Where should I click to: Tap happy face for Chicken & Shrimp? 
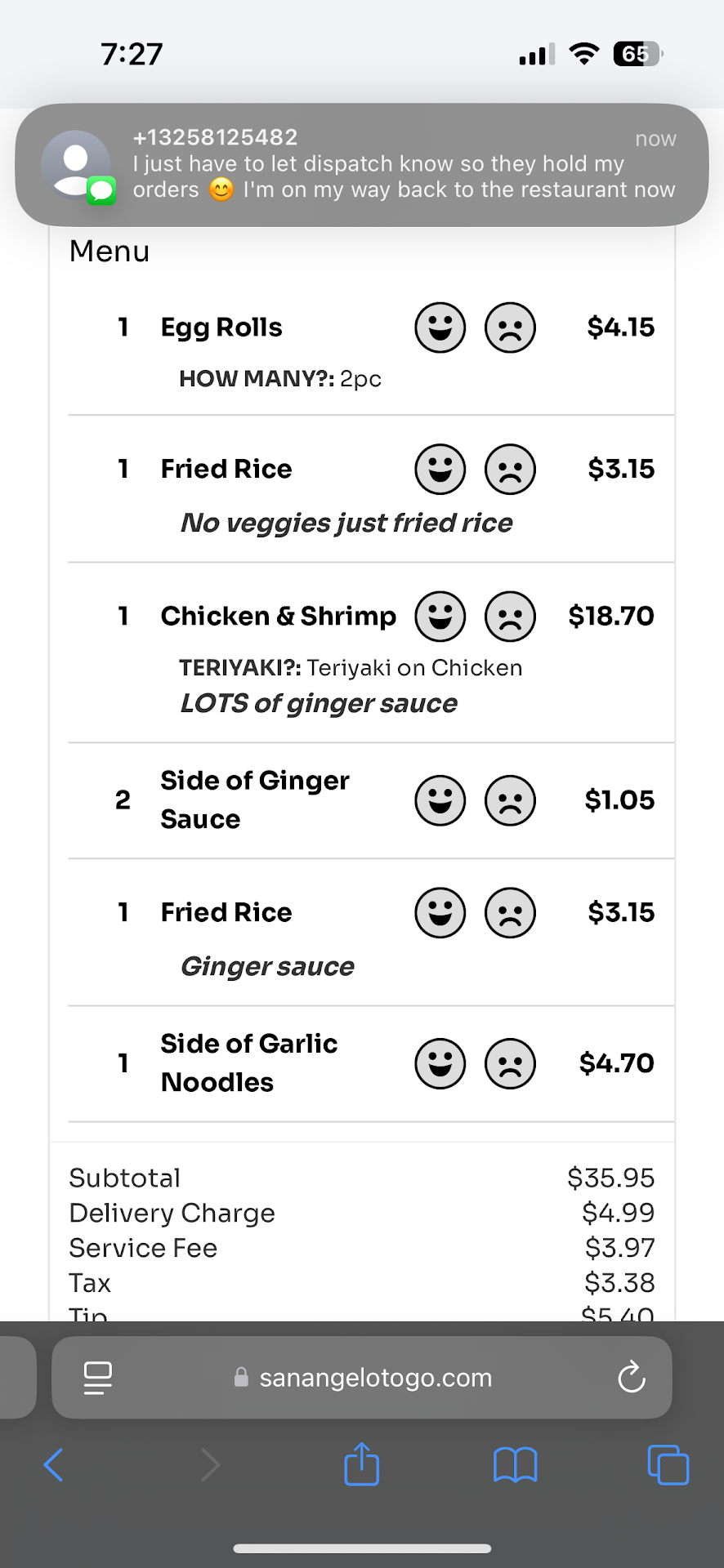440,616
